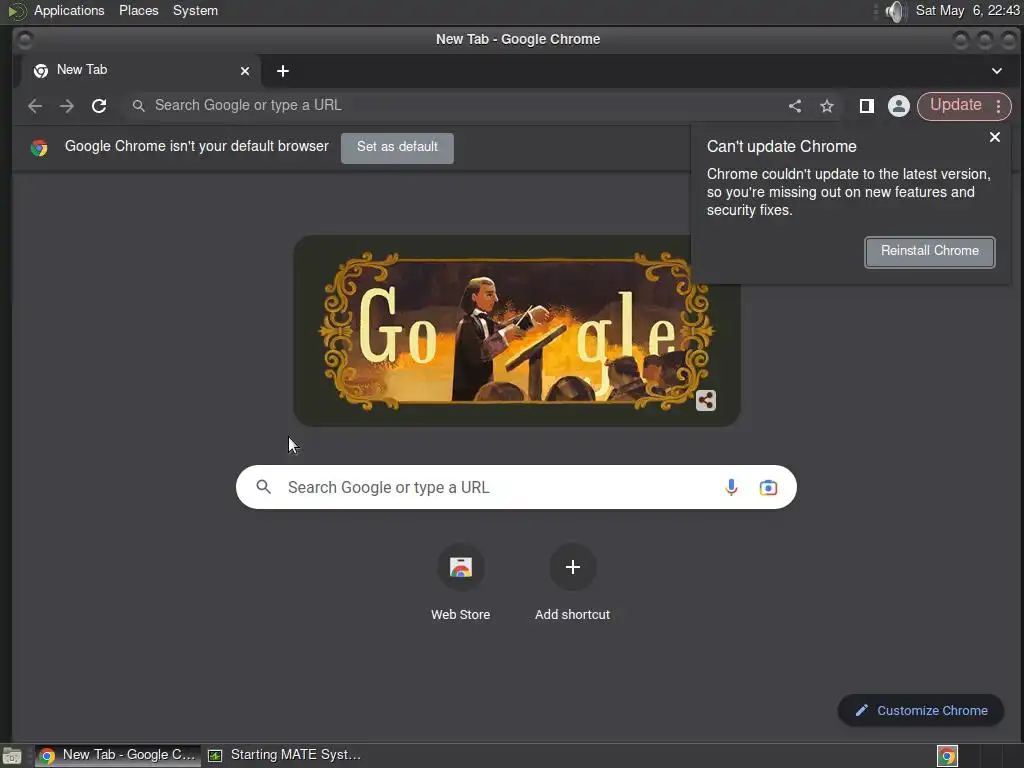Click the Chrome logo in default-browser bar

[x=39, y=148]
